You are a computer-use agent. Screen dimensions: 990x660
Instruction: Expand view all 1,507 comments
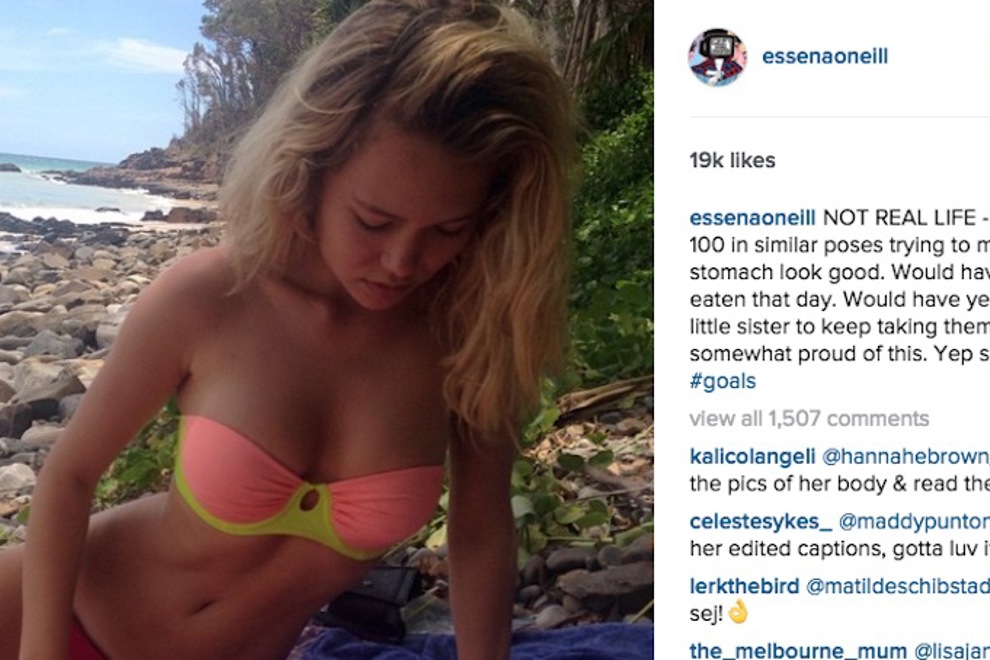pyautogui.click(x=809, y=418)
